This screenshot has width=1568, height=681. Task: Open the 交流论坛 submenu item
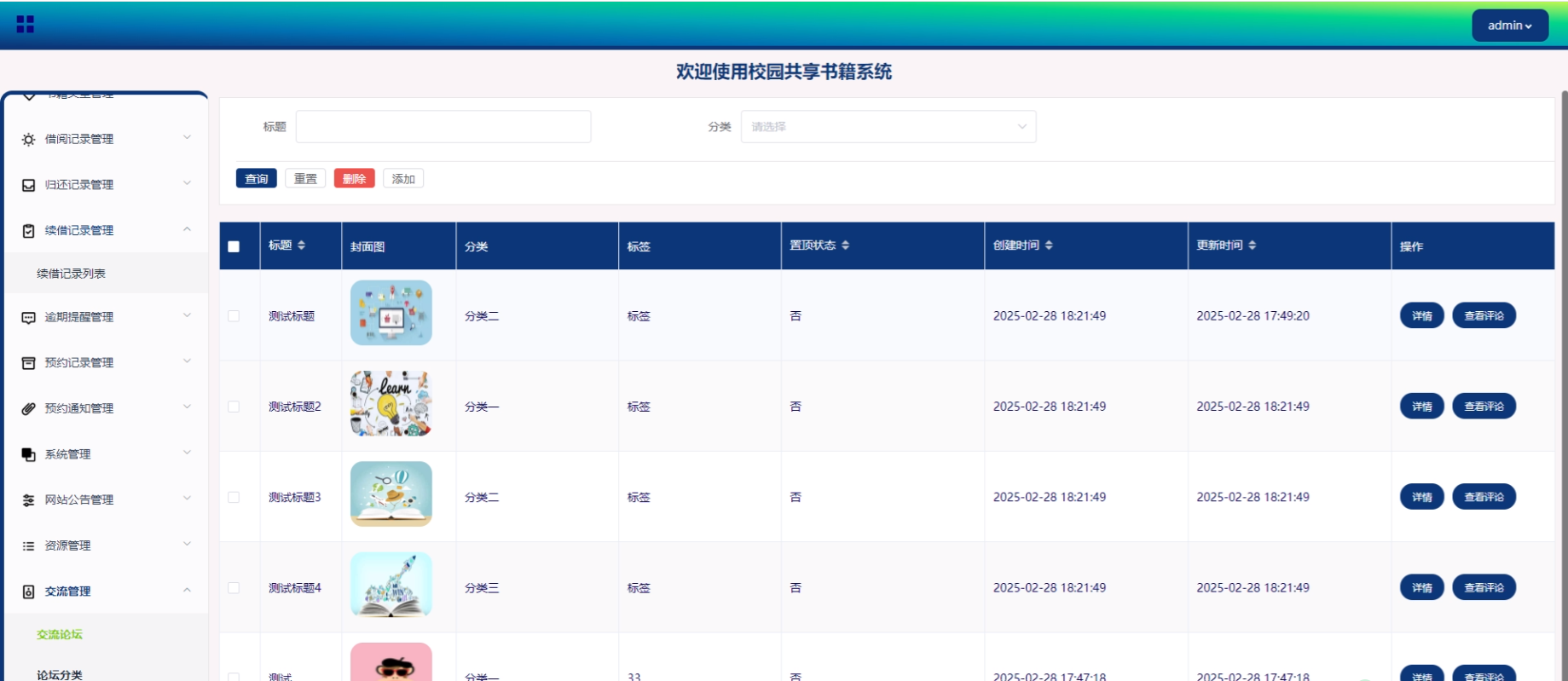click(x=107, y=634)
